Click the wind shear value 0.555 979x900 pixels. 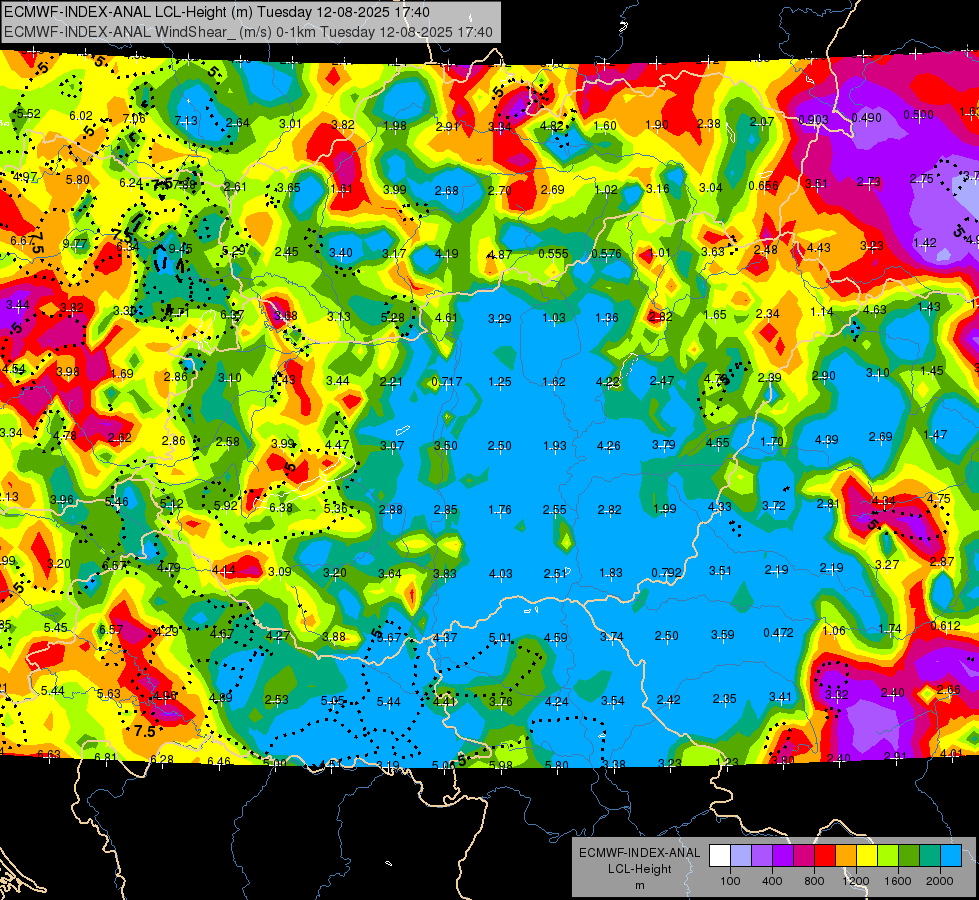pos(554,254)
